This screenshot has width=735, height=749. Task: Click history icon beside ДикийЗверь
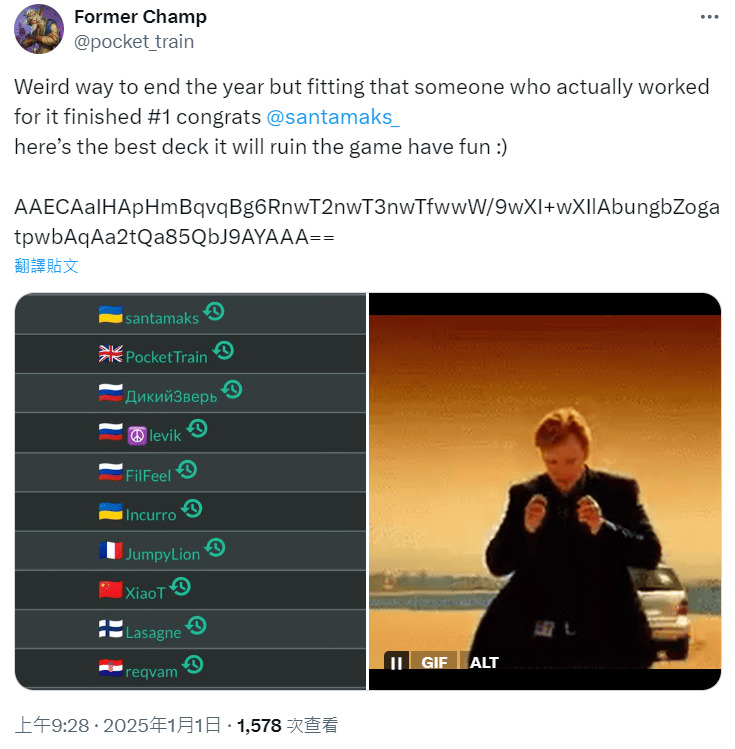[x=232, y=390]
